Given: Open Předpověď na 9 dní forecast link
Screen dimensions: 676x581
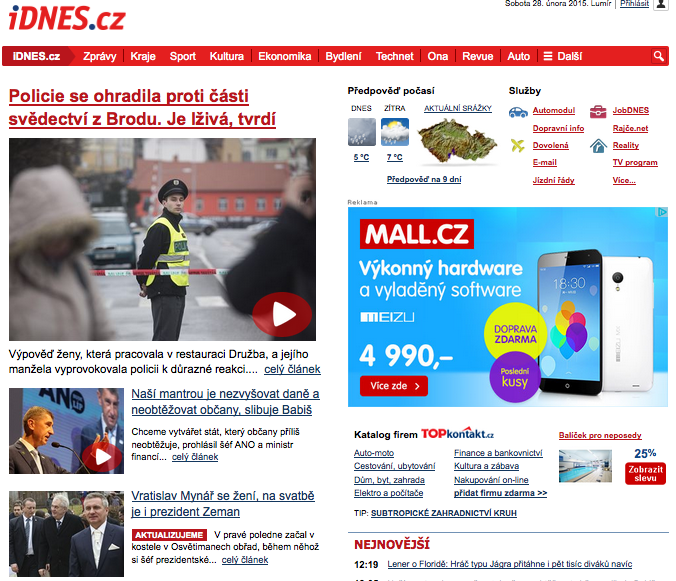Looking at the screenshot, I should click(x=424, y=179).
